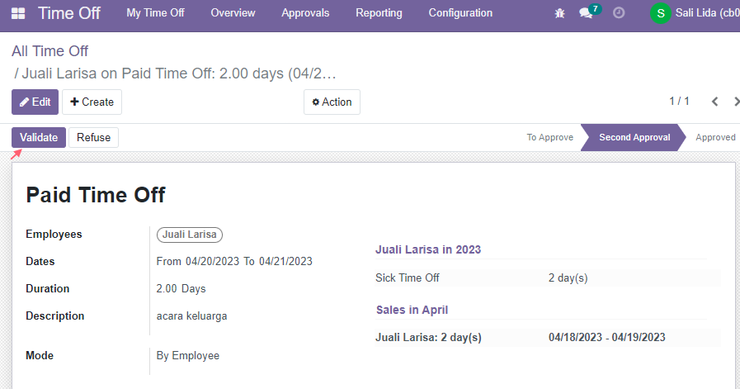Click the Edit button
Viewport: 740px width, 389px height.
35,102
